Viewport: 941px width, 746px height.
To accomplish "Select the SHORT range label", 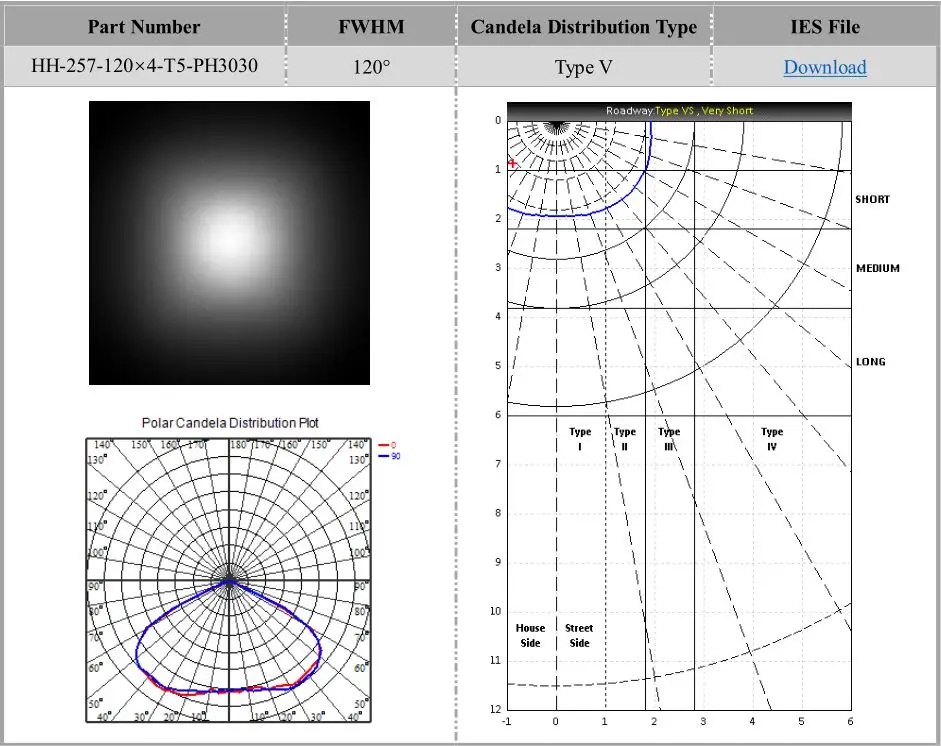I will click(x=872, y=199).
